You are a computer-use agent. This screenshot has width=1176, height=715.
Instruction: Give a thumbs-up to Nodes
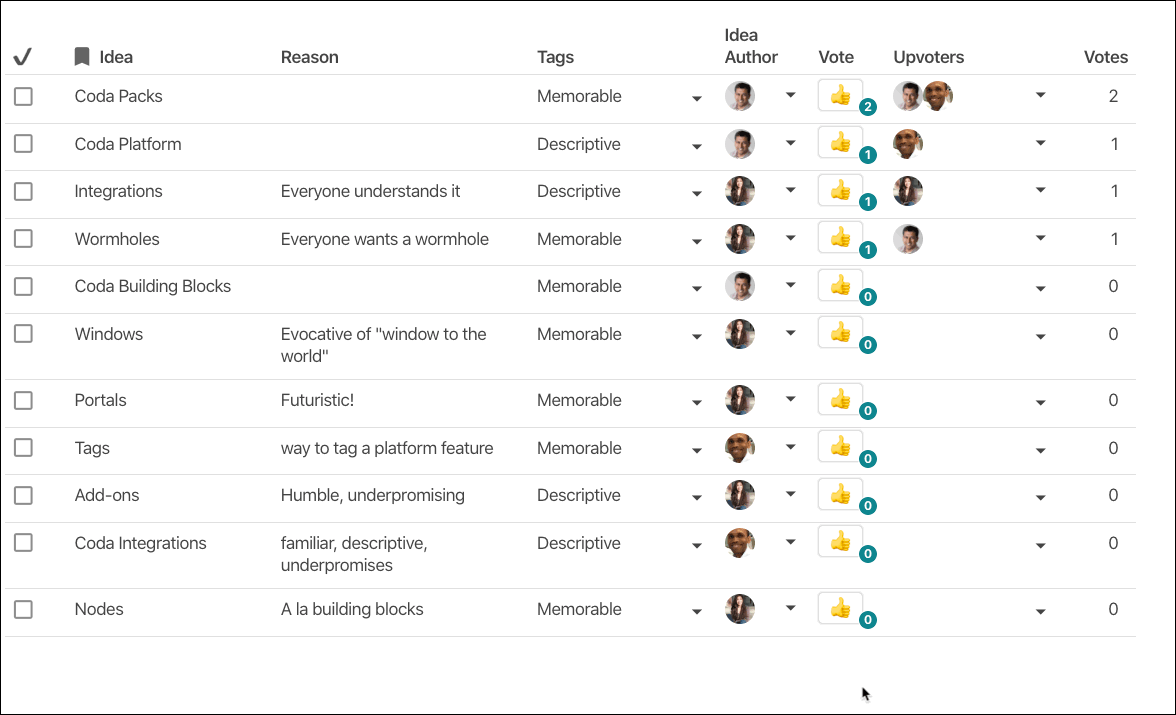point(840,608)
